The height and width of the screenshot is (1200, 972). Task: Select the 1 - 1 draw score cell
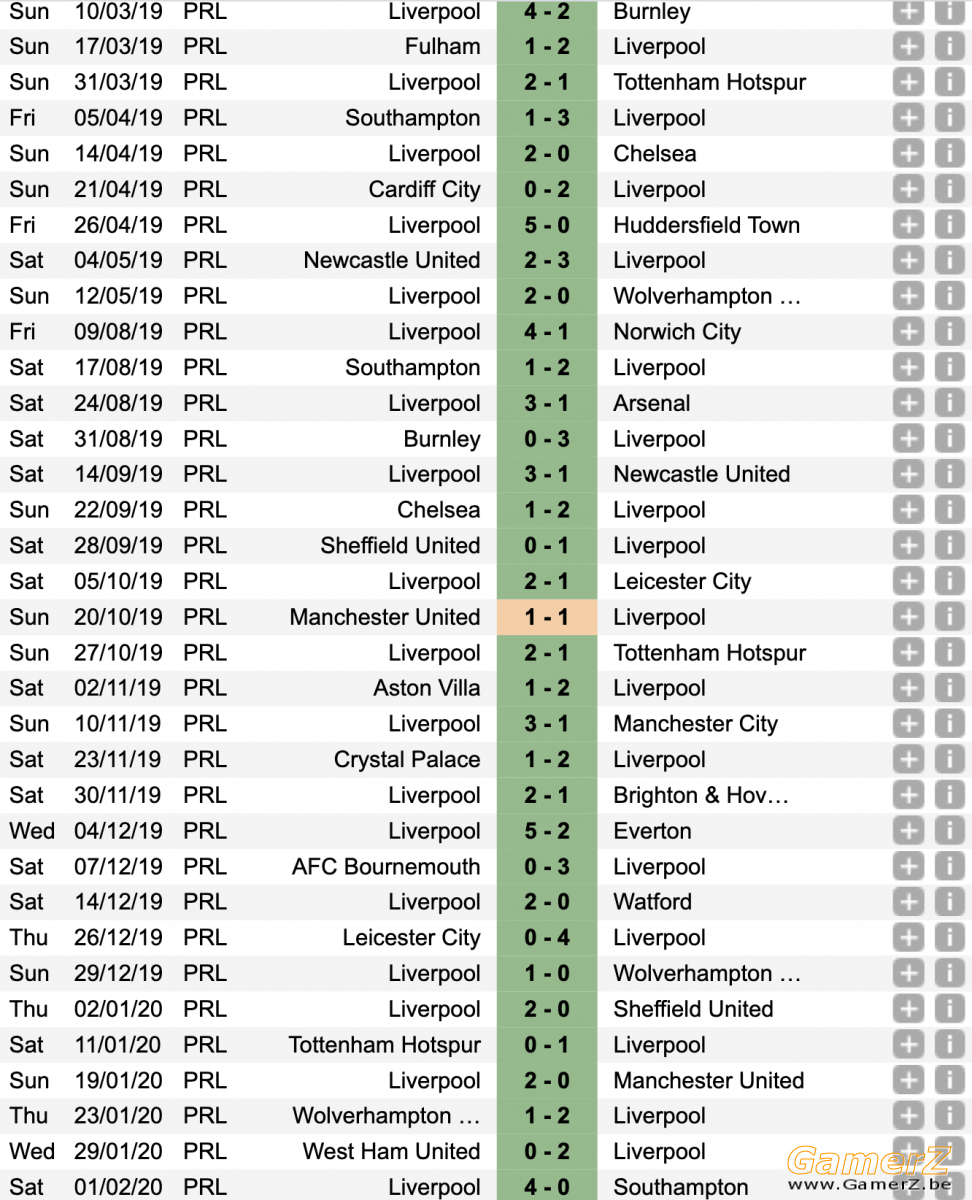[x=547, y=617]
